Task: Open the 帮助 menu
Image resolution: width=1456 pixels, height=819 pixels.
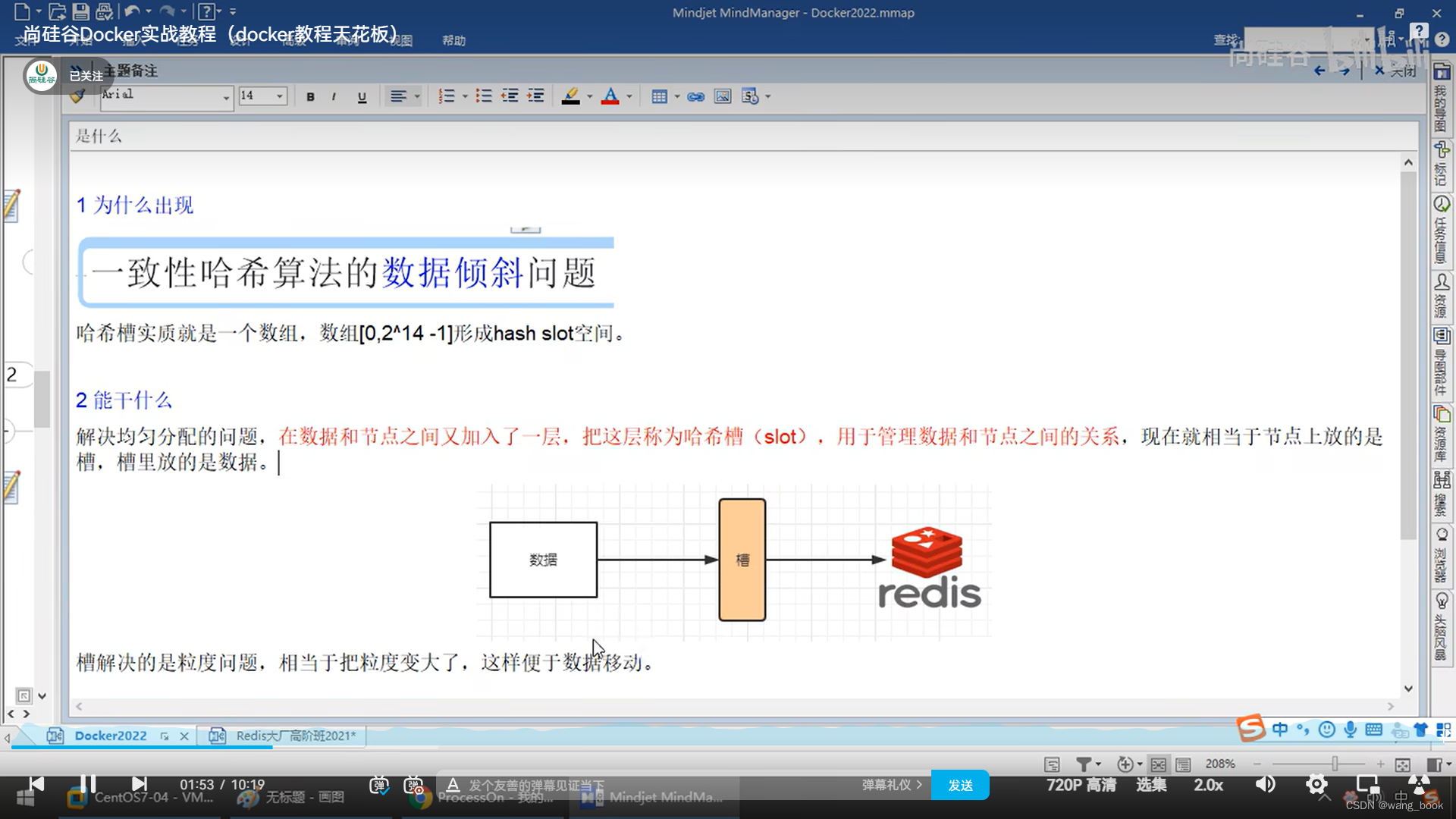Action: 453,40
